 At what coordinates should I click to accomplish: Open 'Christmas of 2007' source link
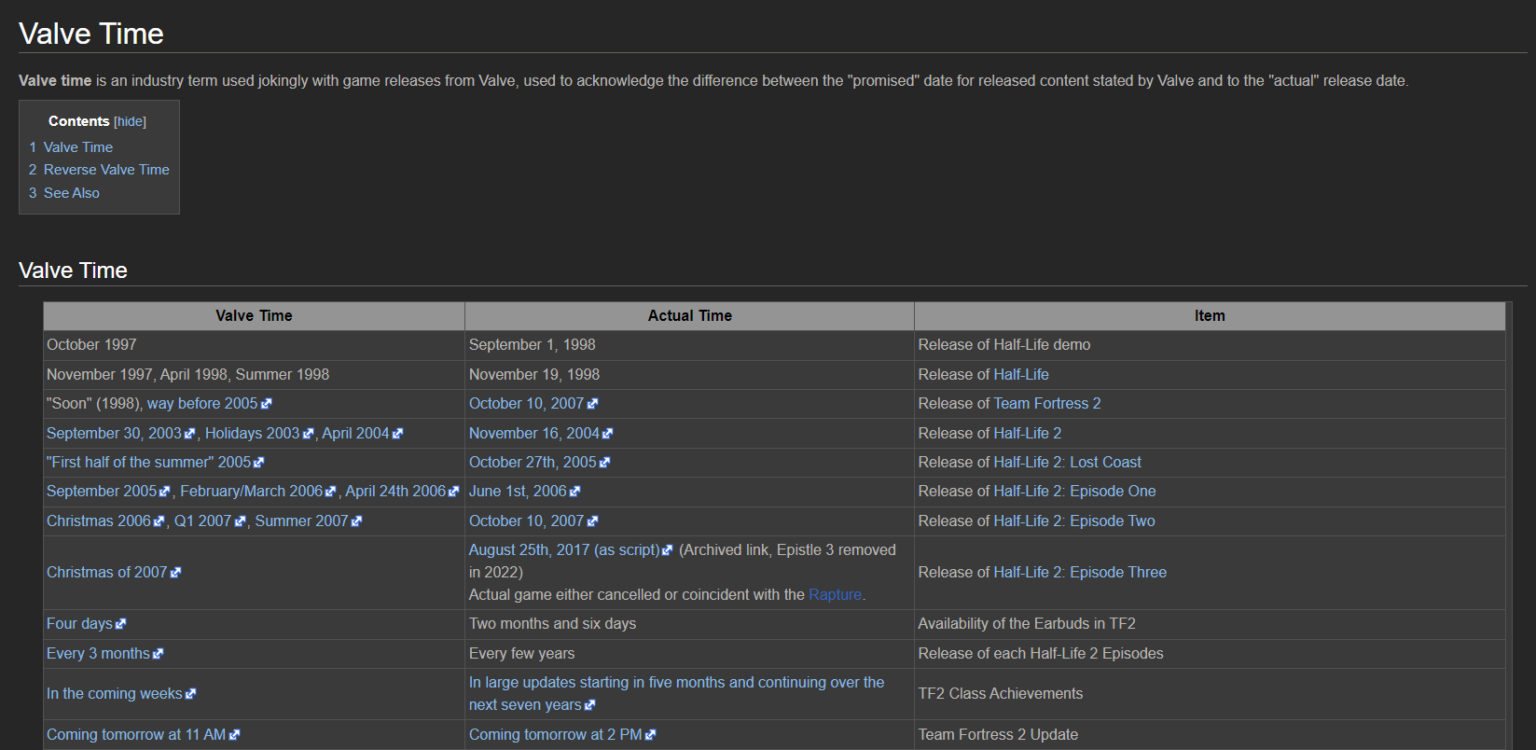107,572
